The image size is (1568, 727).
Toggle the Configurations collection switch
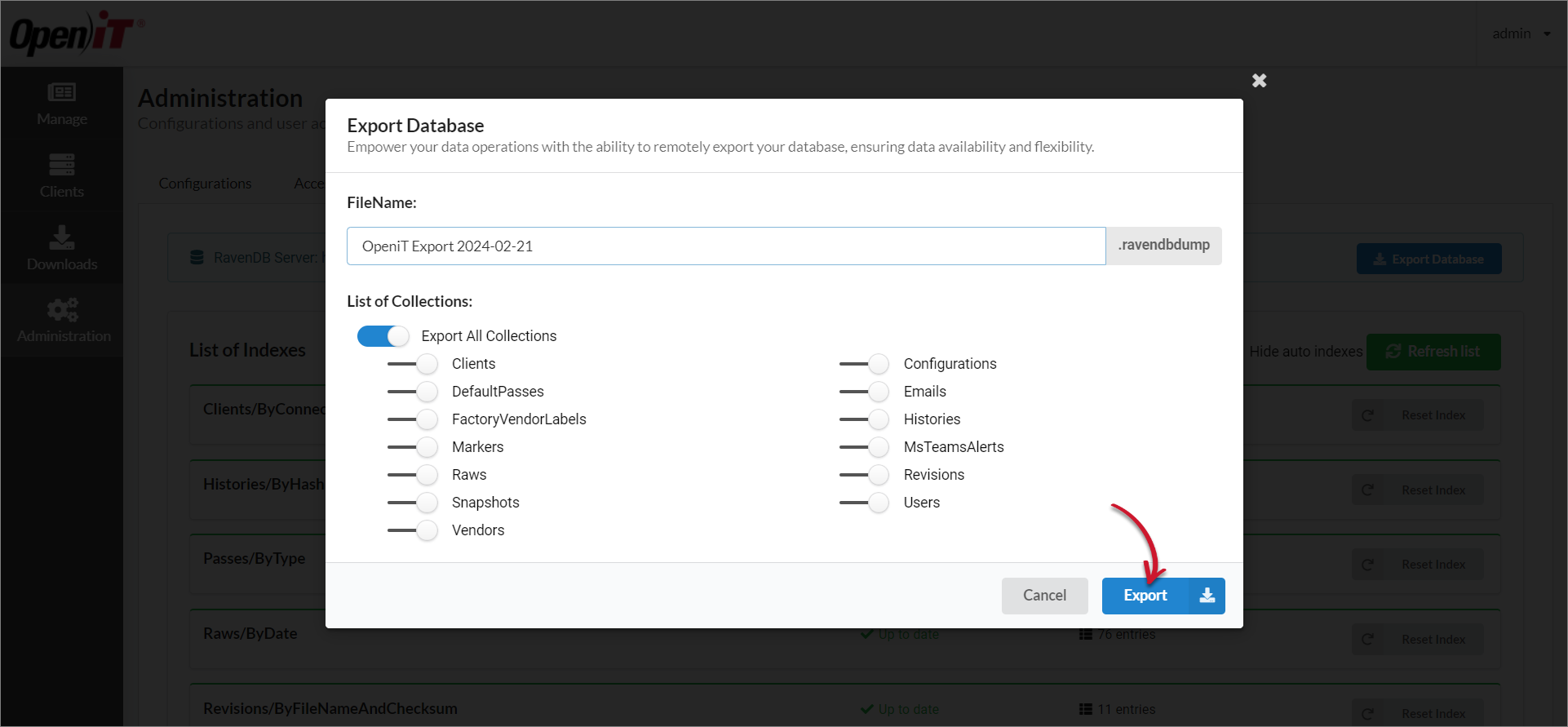tap(865, 364)
